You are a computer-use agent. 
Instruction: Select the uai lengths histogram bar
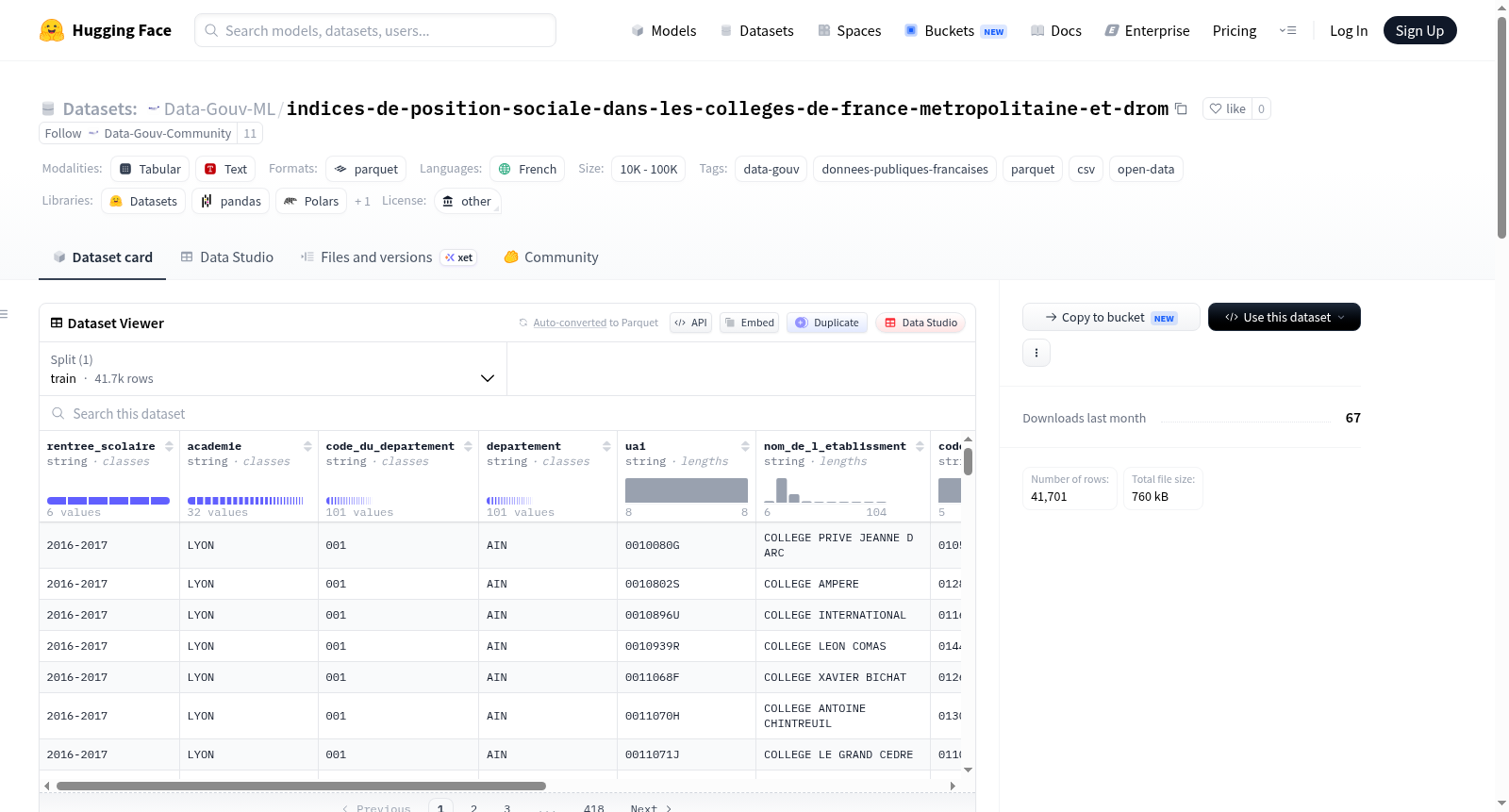point(687,490)
